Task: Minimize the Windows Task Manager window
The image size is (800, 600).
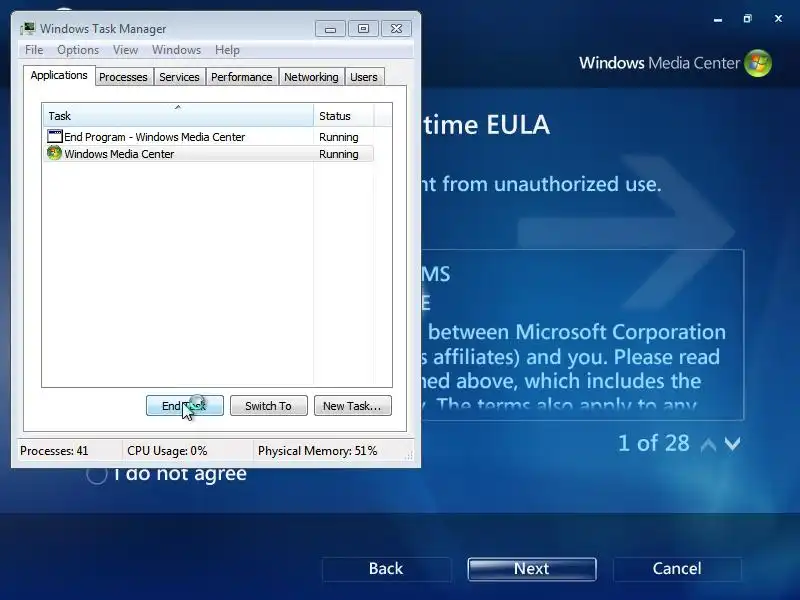Action: (x=330, y=29)
